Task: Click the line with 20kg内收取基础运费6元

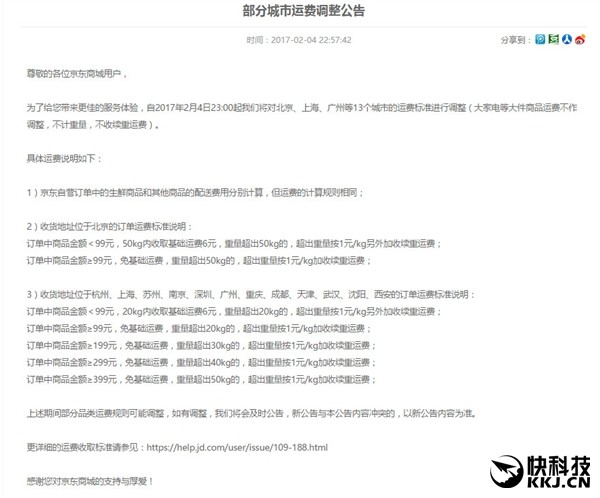Action: [x=234, y=312]
